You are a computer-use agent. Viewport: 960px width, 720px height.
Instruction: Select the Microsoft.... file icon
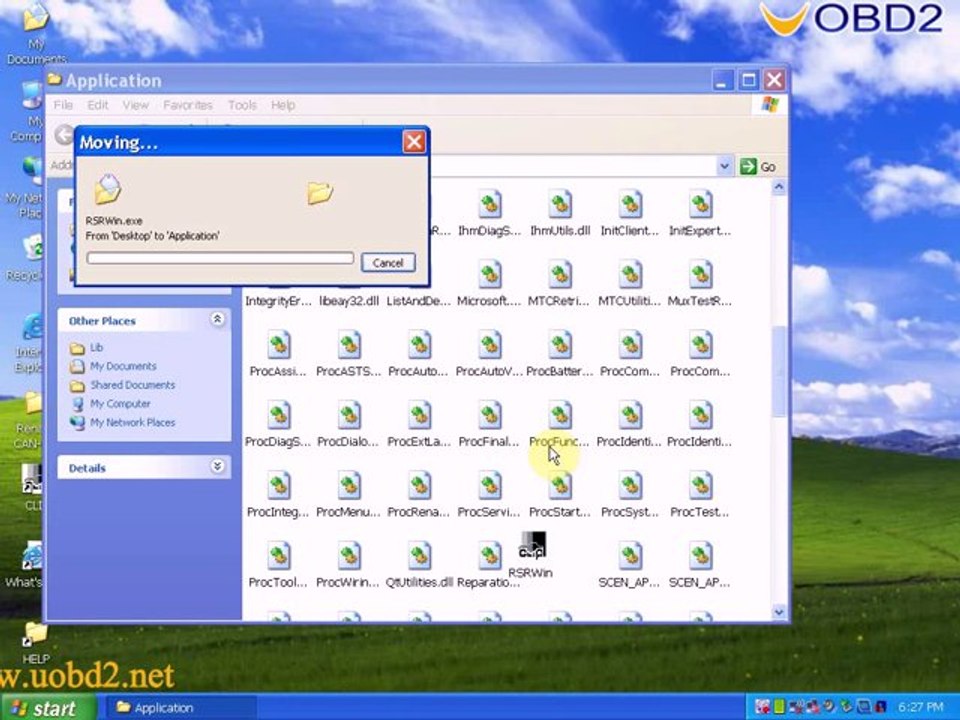click(x=490, y=275)
